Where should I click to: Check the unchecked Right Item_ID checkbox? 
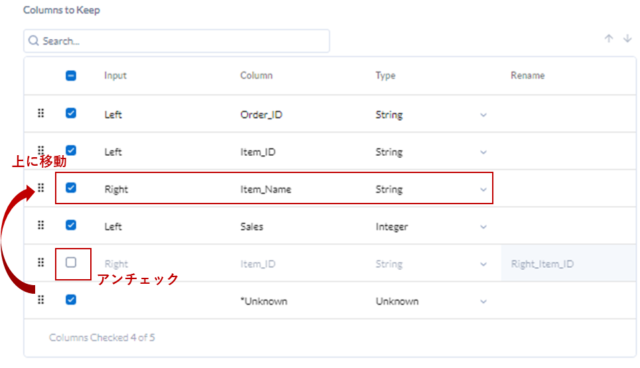(x=71, y=262)
